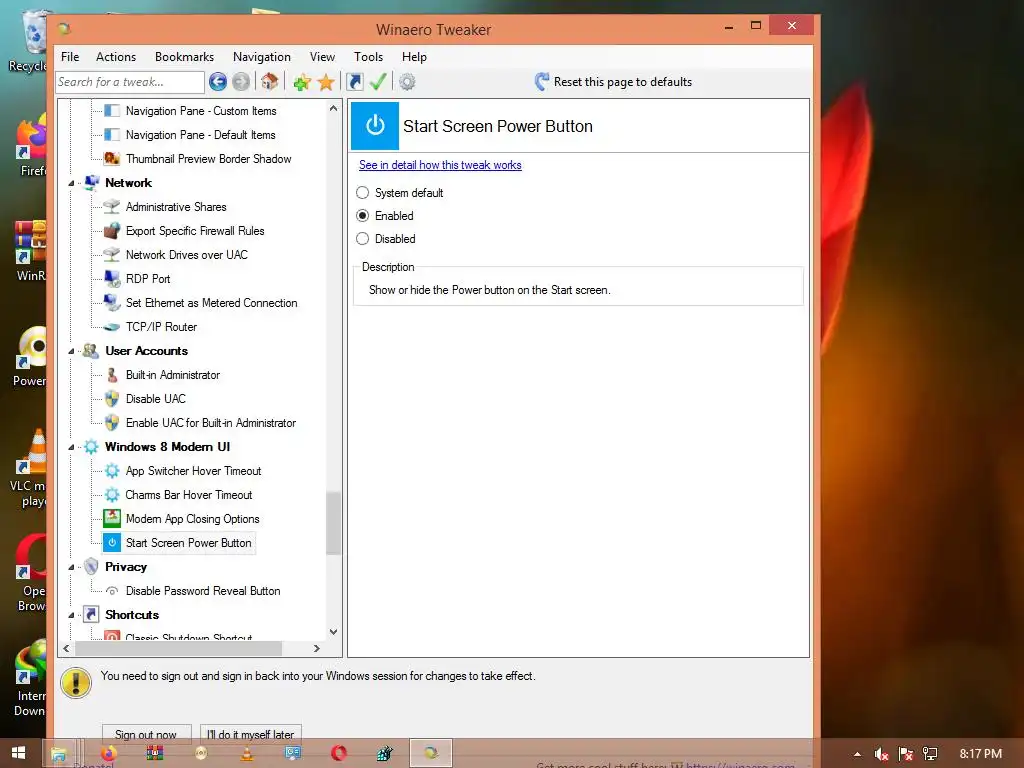Open File Explorer from the taskbar

(59, 753)
